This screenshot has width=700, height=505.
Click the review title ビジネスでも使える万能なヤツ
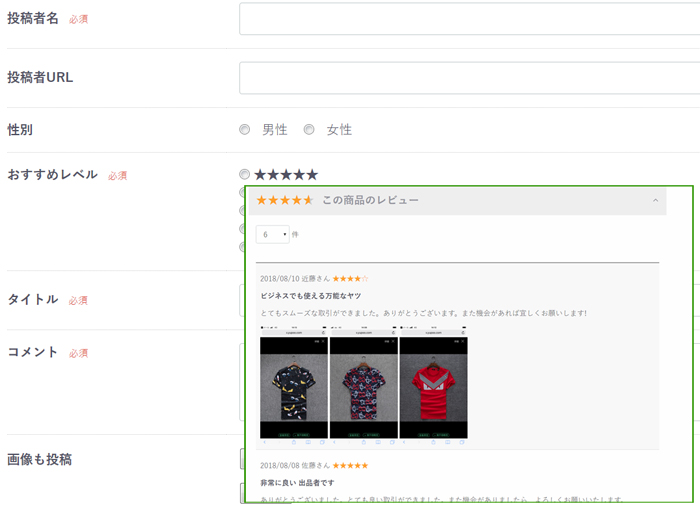[311, 296]
